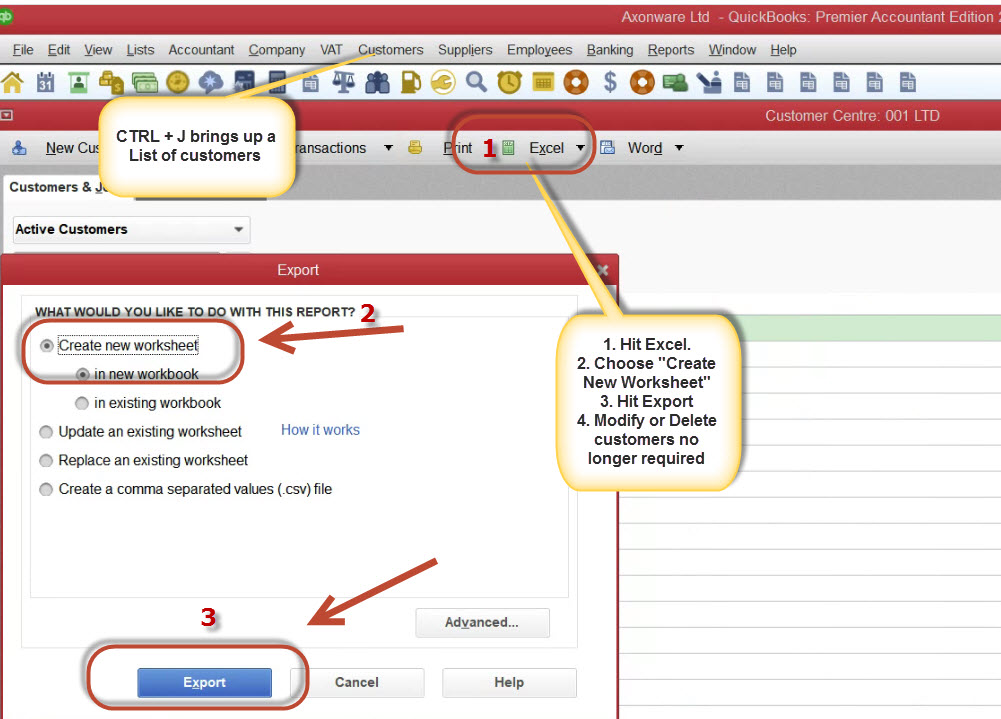1001x719 pixels.
Task: Open the VAT menu
Action: pos(331,50)
